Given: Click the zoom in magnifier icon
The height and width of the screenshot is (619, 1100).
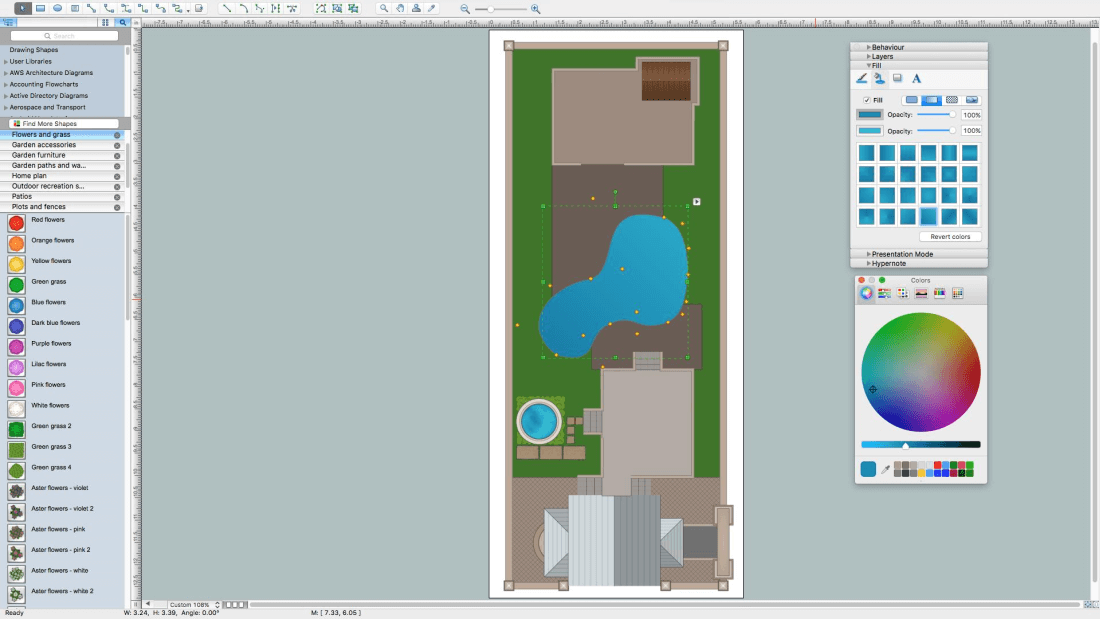Looking at the screenshot, I should coord(535,8).
